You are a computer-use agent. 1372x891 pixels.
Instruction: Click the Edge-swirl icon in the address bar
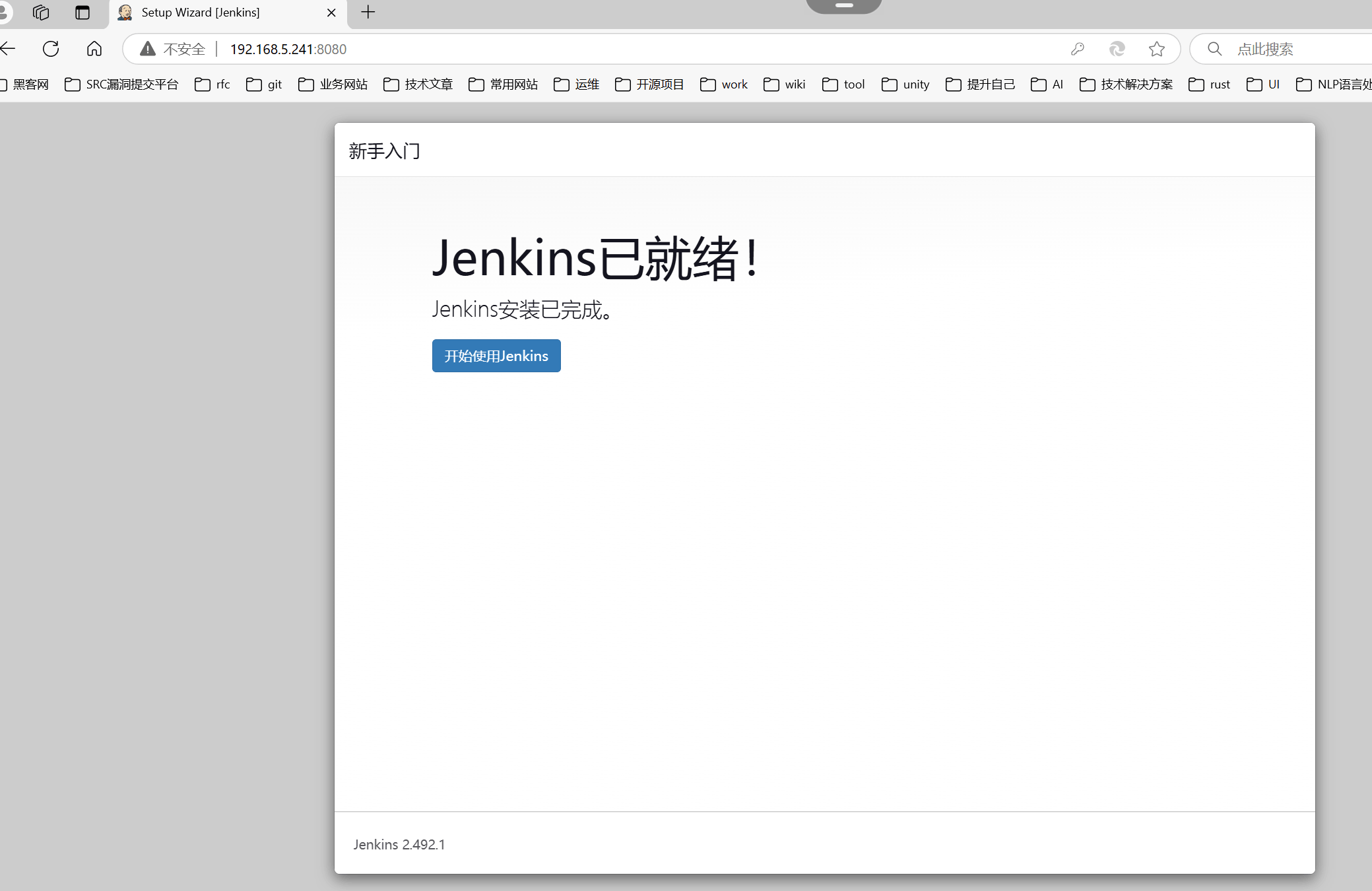1117,49
